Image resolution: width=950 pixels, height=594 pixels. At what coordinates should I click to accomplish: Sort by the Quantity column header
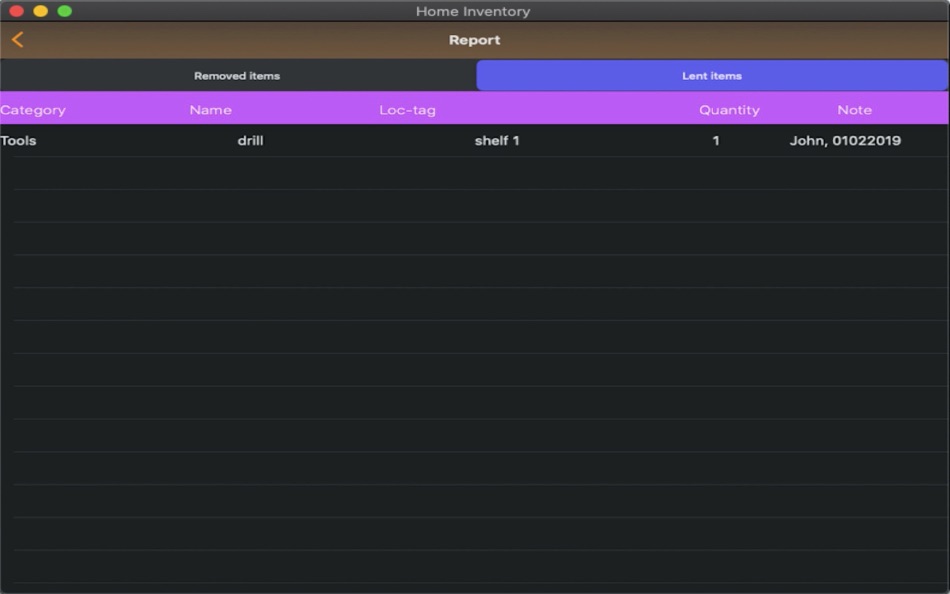coord(729,109)
